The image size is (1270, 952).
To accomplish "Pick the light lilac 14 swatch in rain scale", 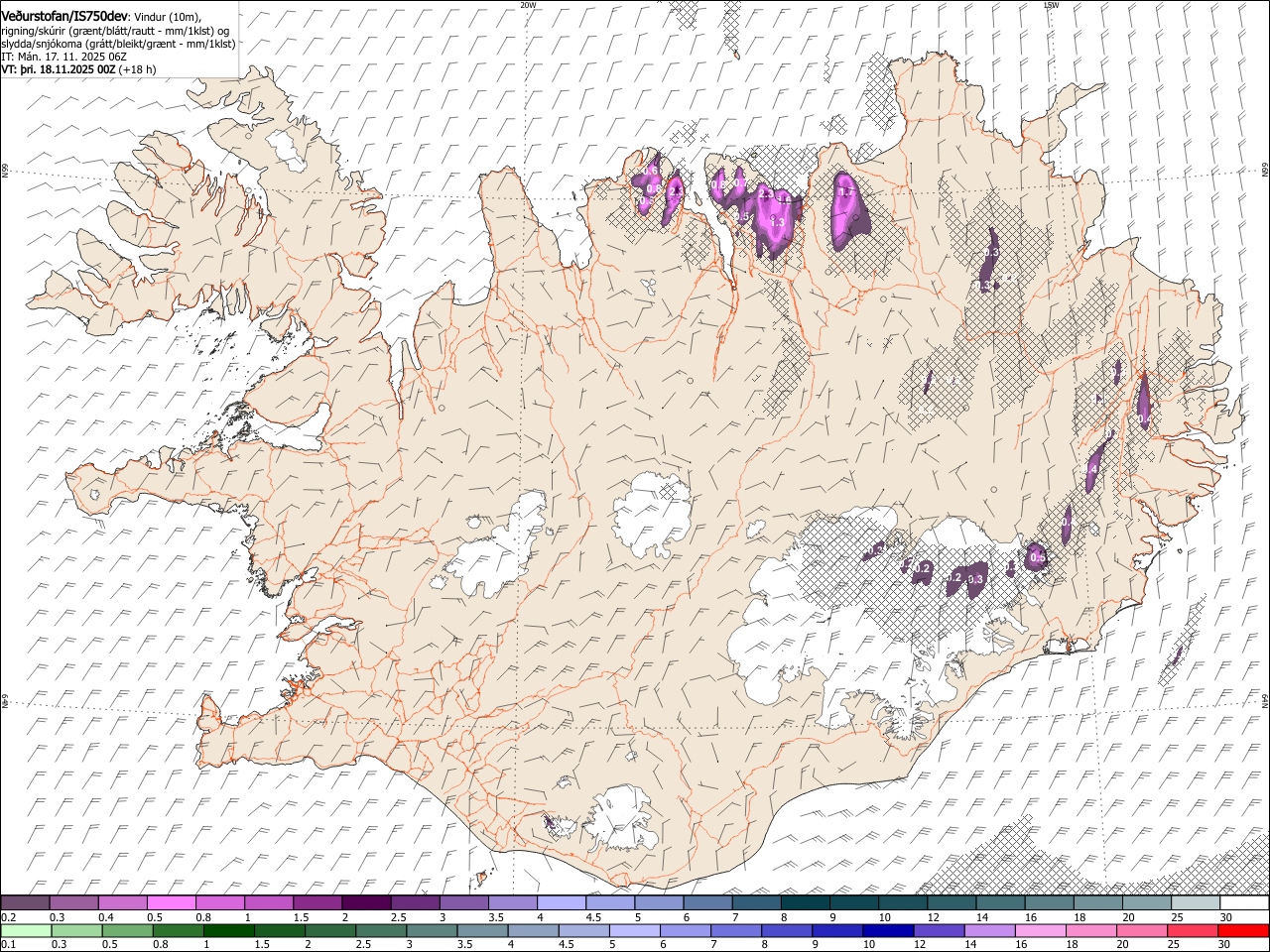I will coord(989,931).
